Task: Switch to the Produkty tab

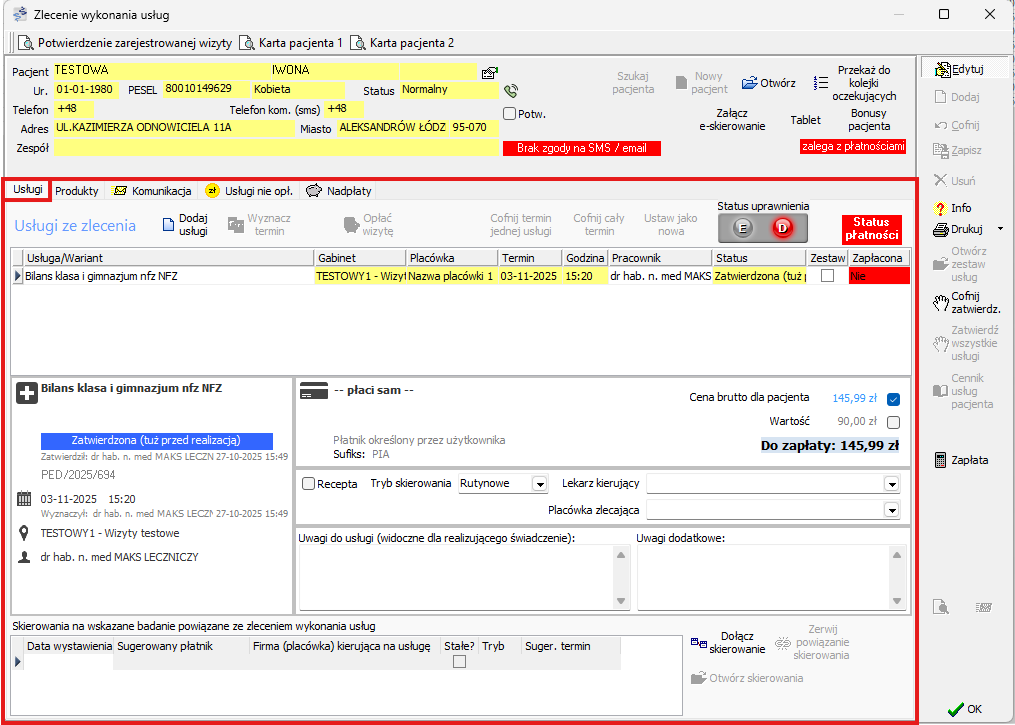Action: click(77, 190)
